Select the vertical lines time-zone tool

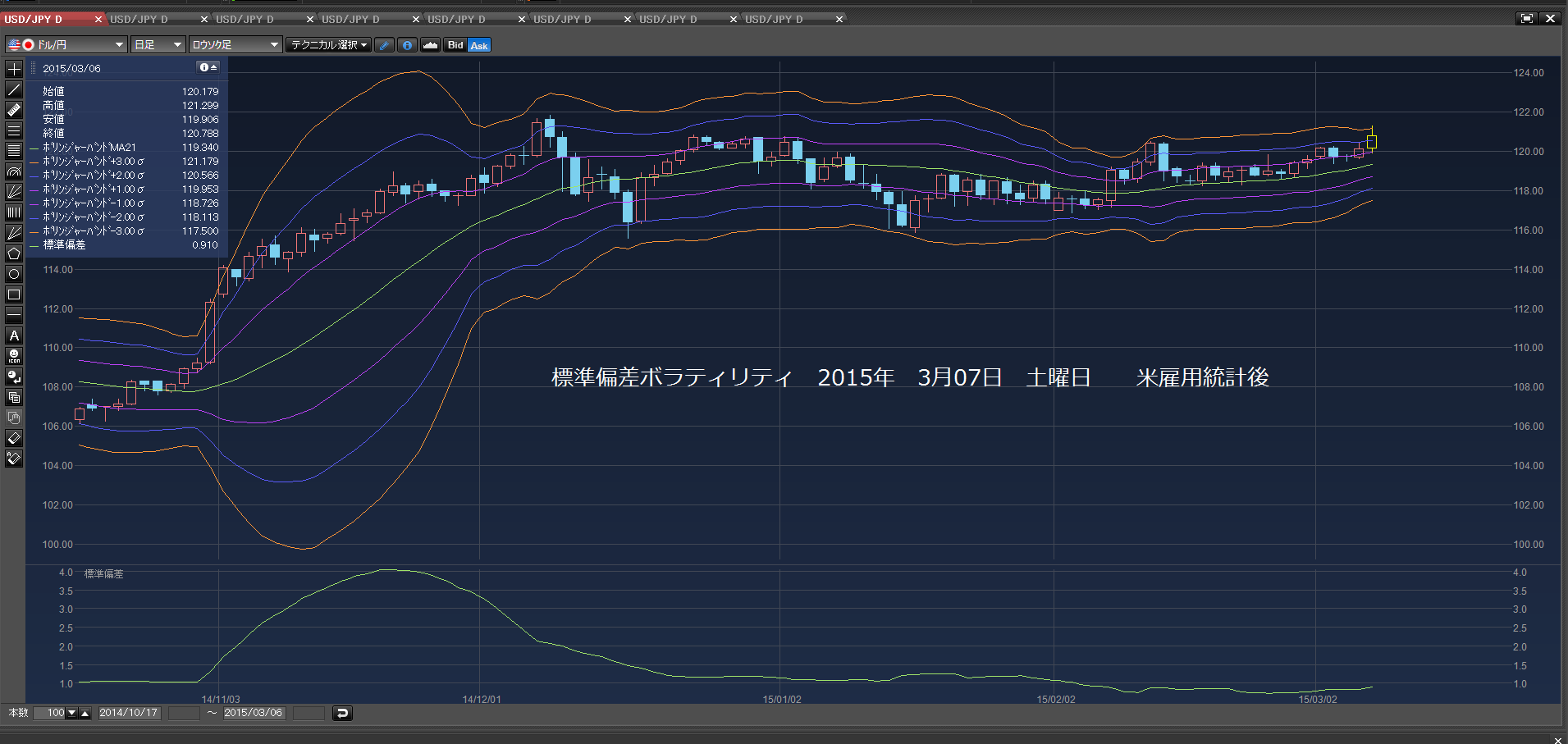(x=14, y=212)
